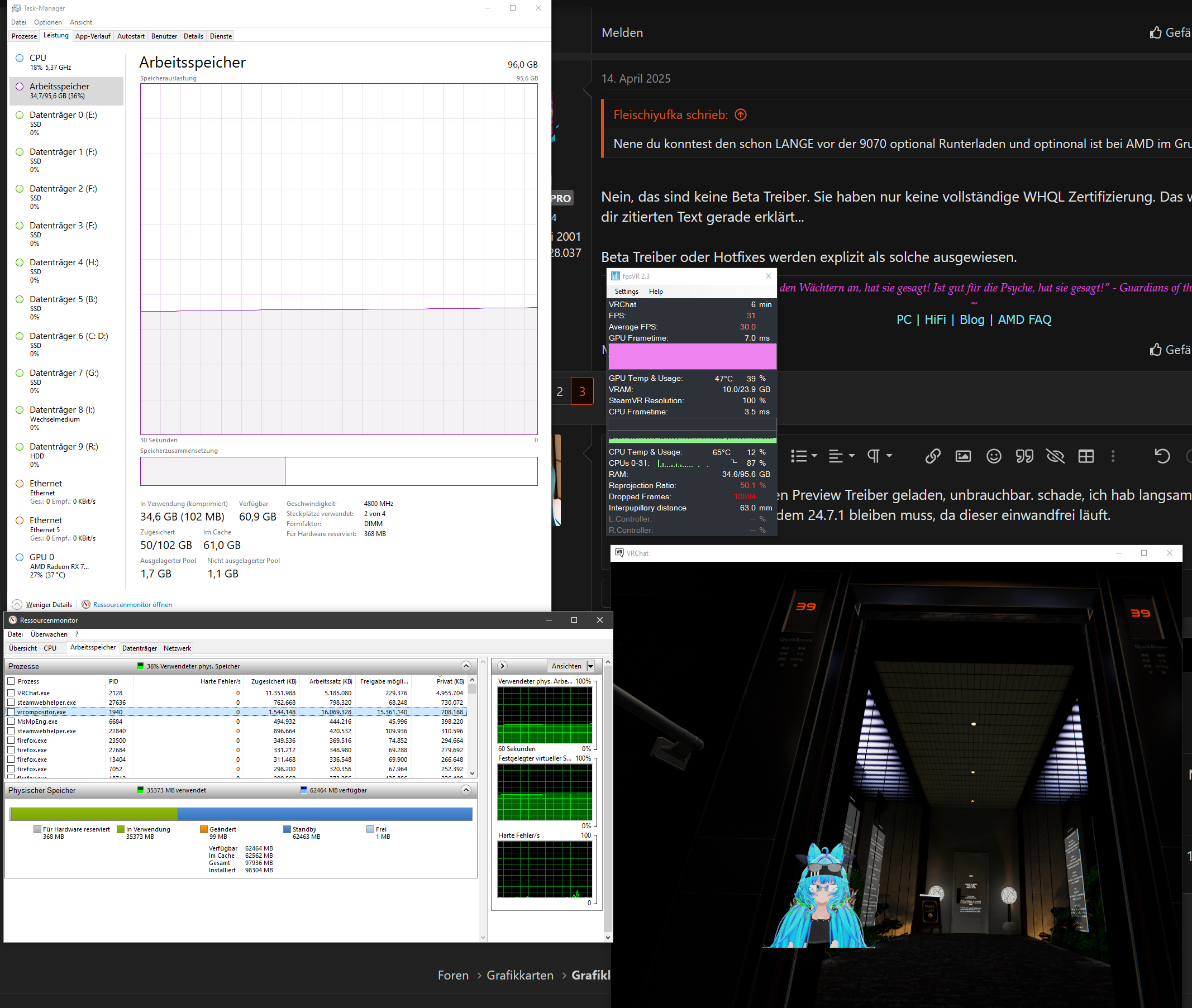Click the upward arrow next to Fleischiyufka quote
The image size is (1192, 1008).
click(741, 115)
